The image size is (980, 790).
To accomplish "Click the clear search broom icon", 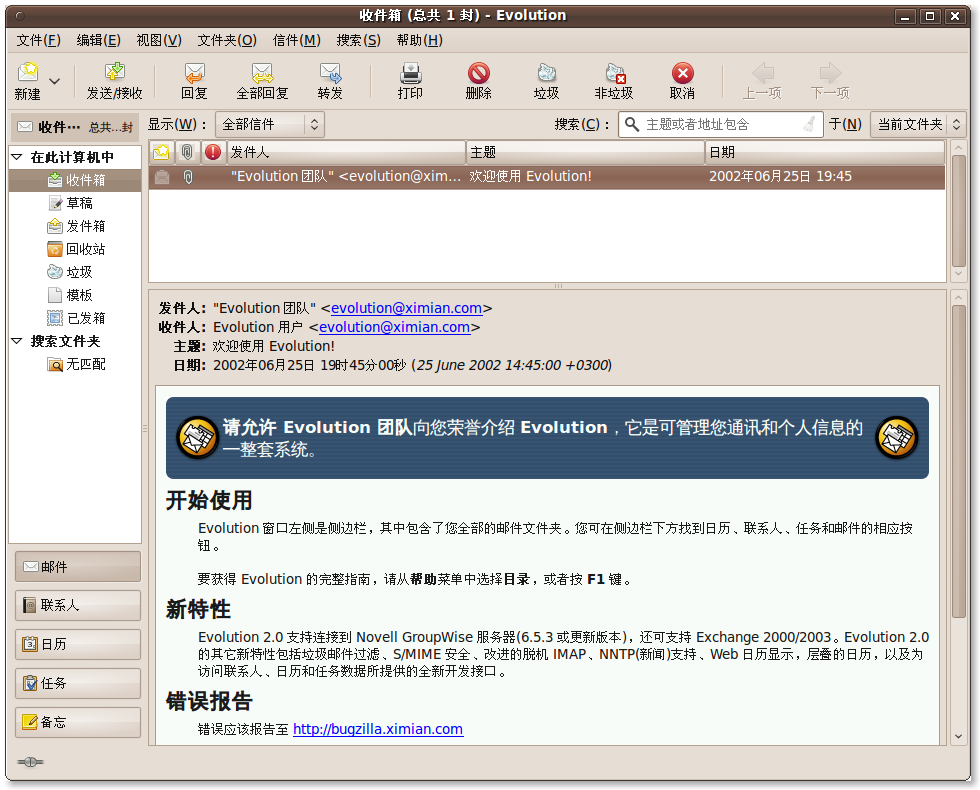I will (809, 124).
